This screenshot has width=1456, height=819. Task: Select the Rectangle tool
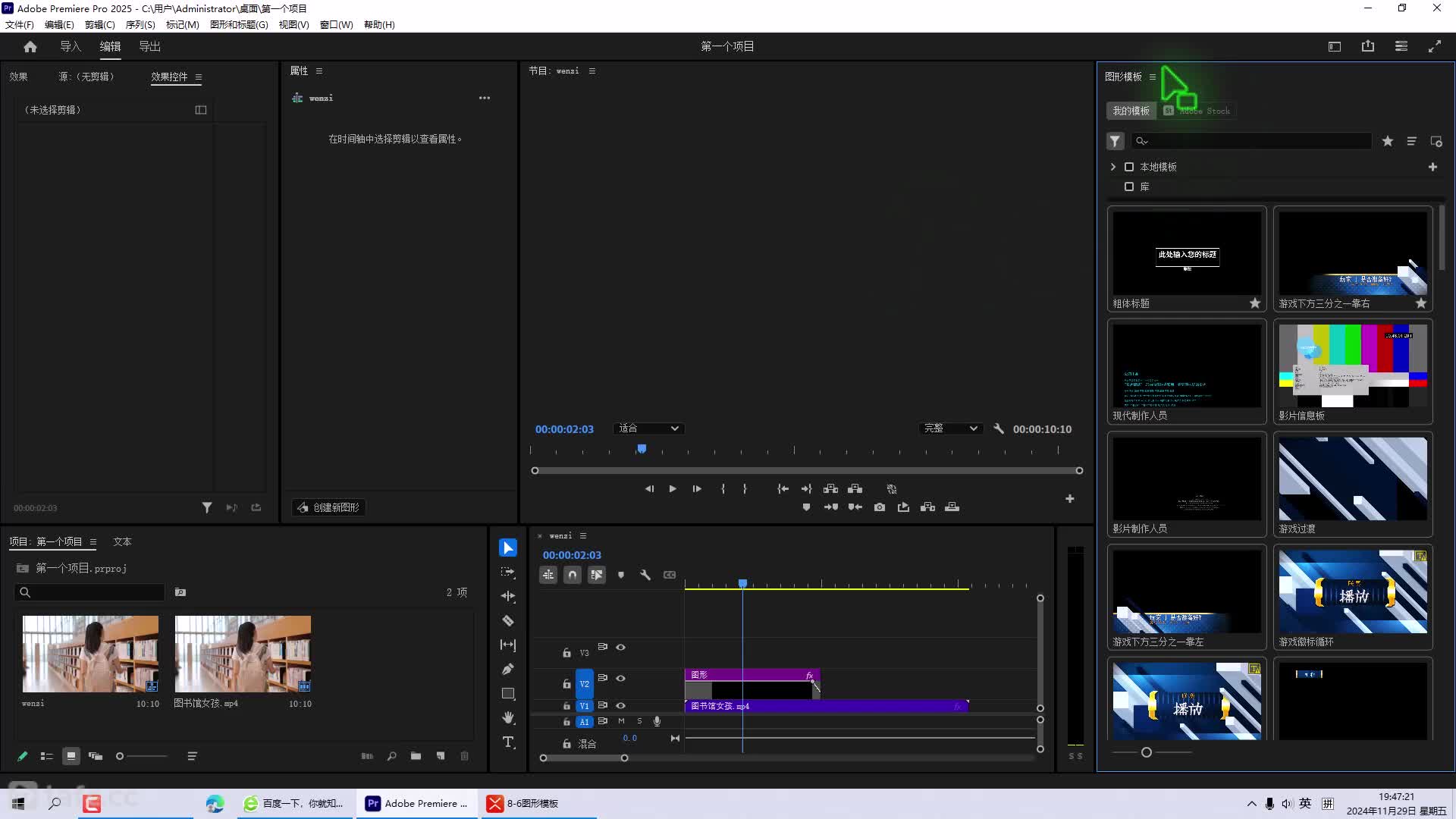click(x=508, y=693)
